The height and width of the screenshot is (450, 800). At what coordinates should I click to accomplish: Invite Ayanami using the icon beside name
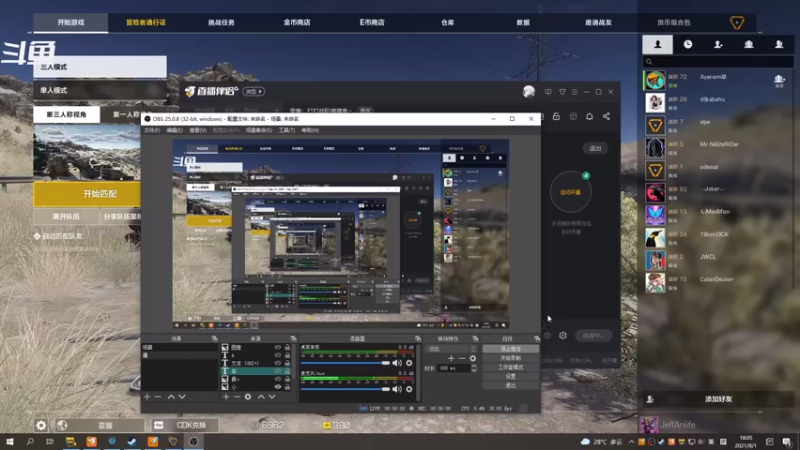[x=779, y=80]
